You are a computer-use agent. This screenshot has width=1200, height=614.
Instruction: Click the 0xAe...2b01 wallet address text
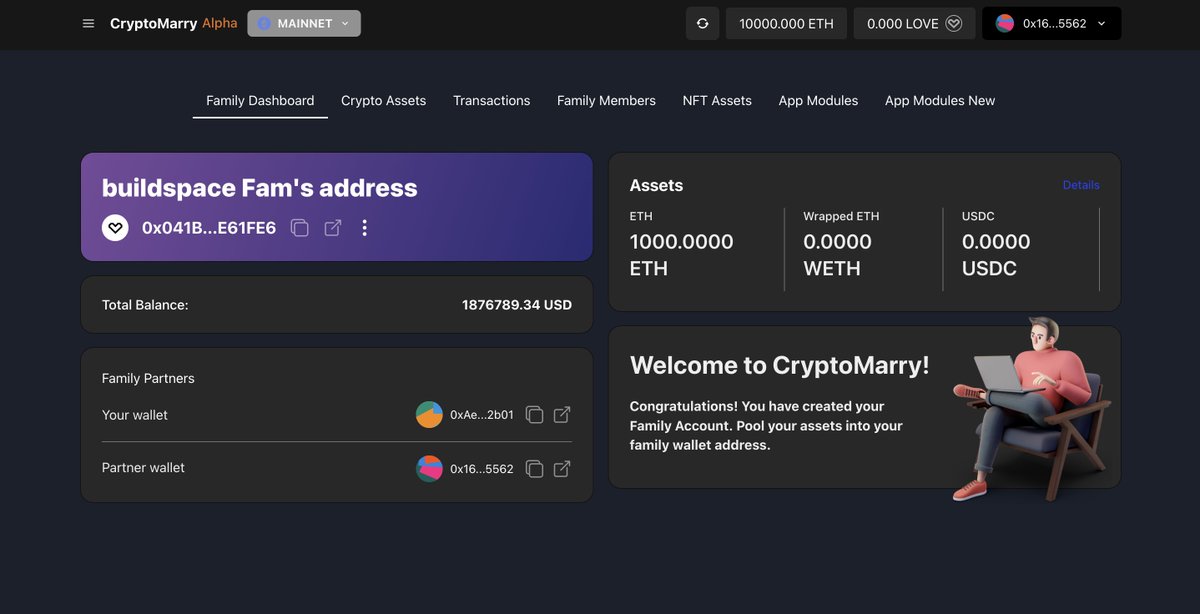[x=482, y=414]
